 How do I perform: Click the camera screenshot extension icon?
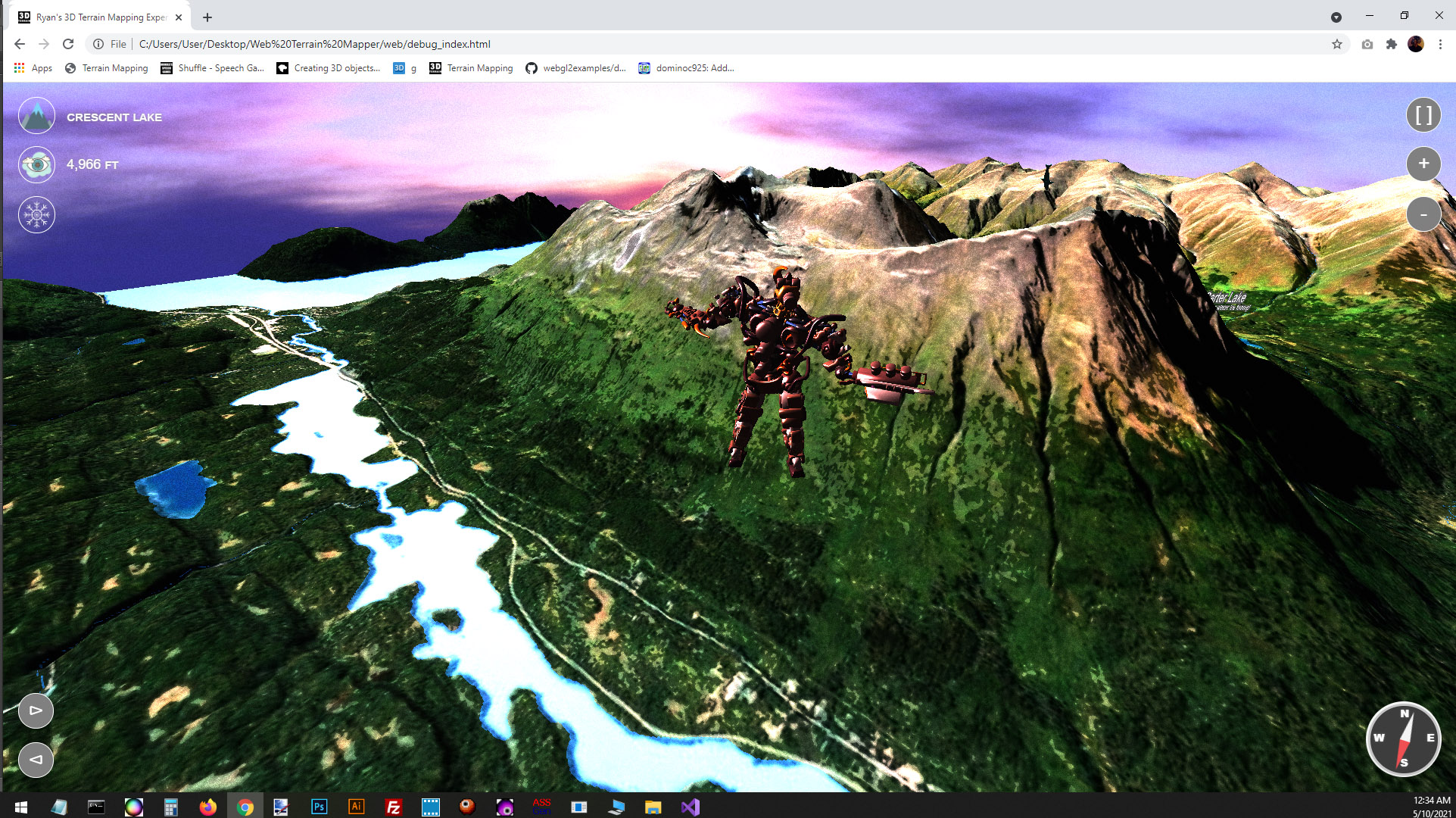point(1367,44)
